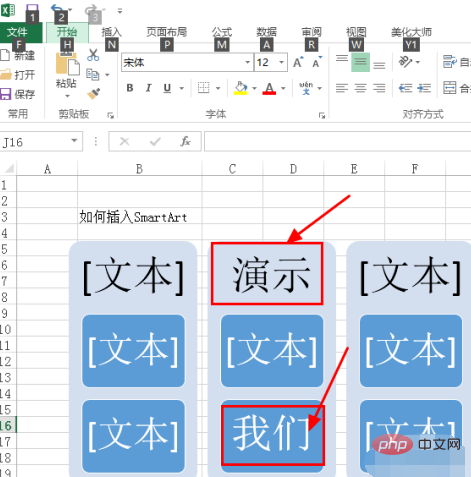Screen dimensions: 471x477
Task: Click the formula bar input field
Action: tap(337, 142)
